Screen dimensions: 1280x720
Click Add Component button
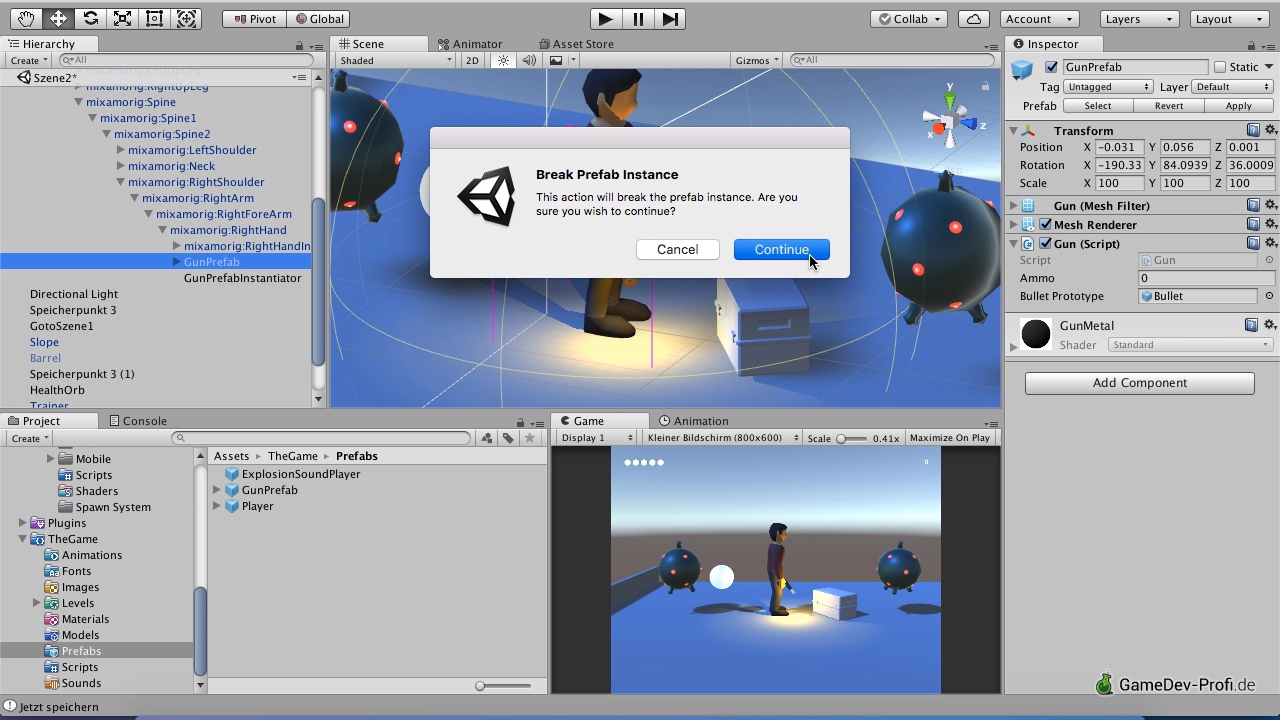pyautogui.click(x=1140, y=383)
